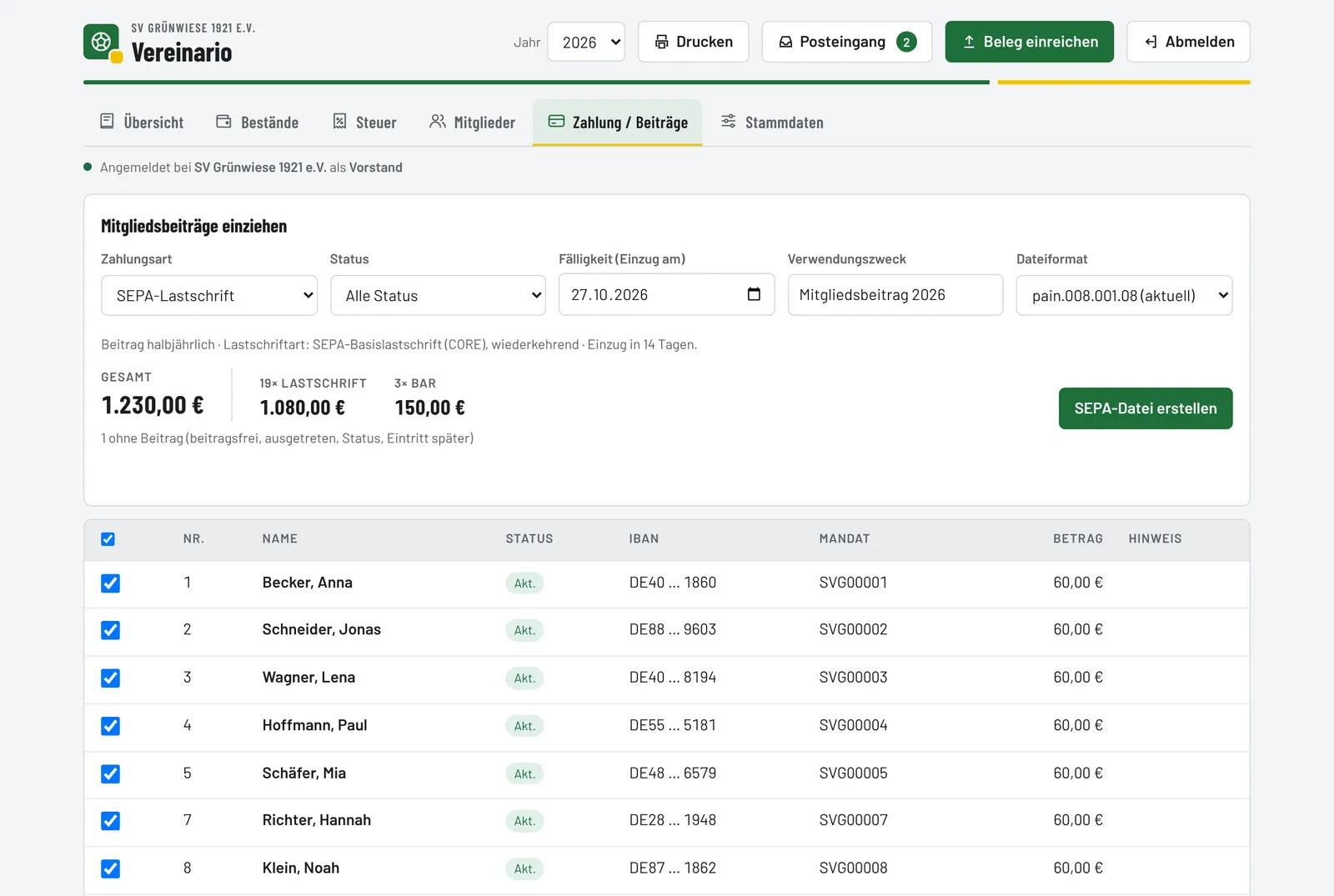Screen dimensions: 1334x896
Task: Uncheck the checkbox for Richter, Hannah
Action: pos(110,821)
